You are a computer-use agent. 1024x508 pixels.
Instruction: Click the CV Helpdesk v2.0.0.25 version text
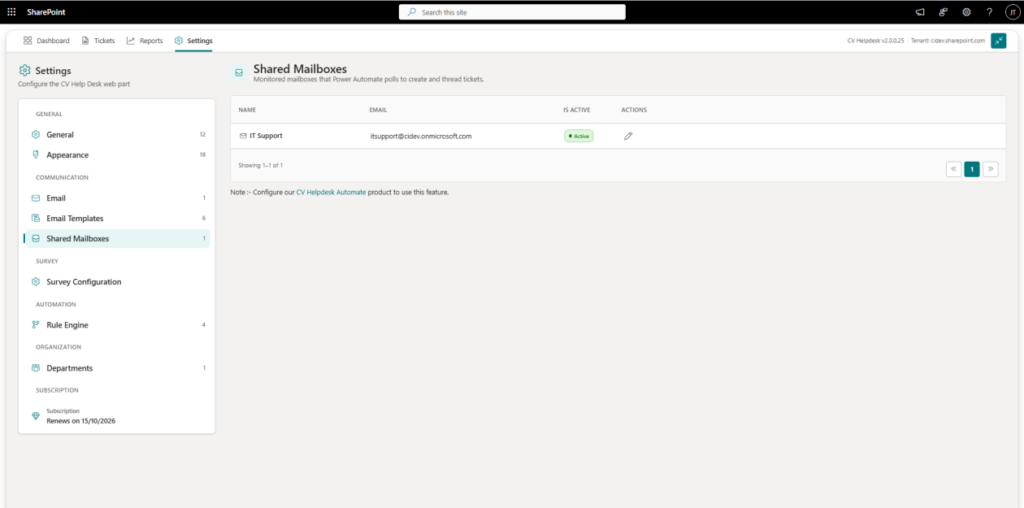(x=876, y=40)
